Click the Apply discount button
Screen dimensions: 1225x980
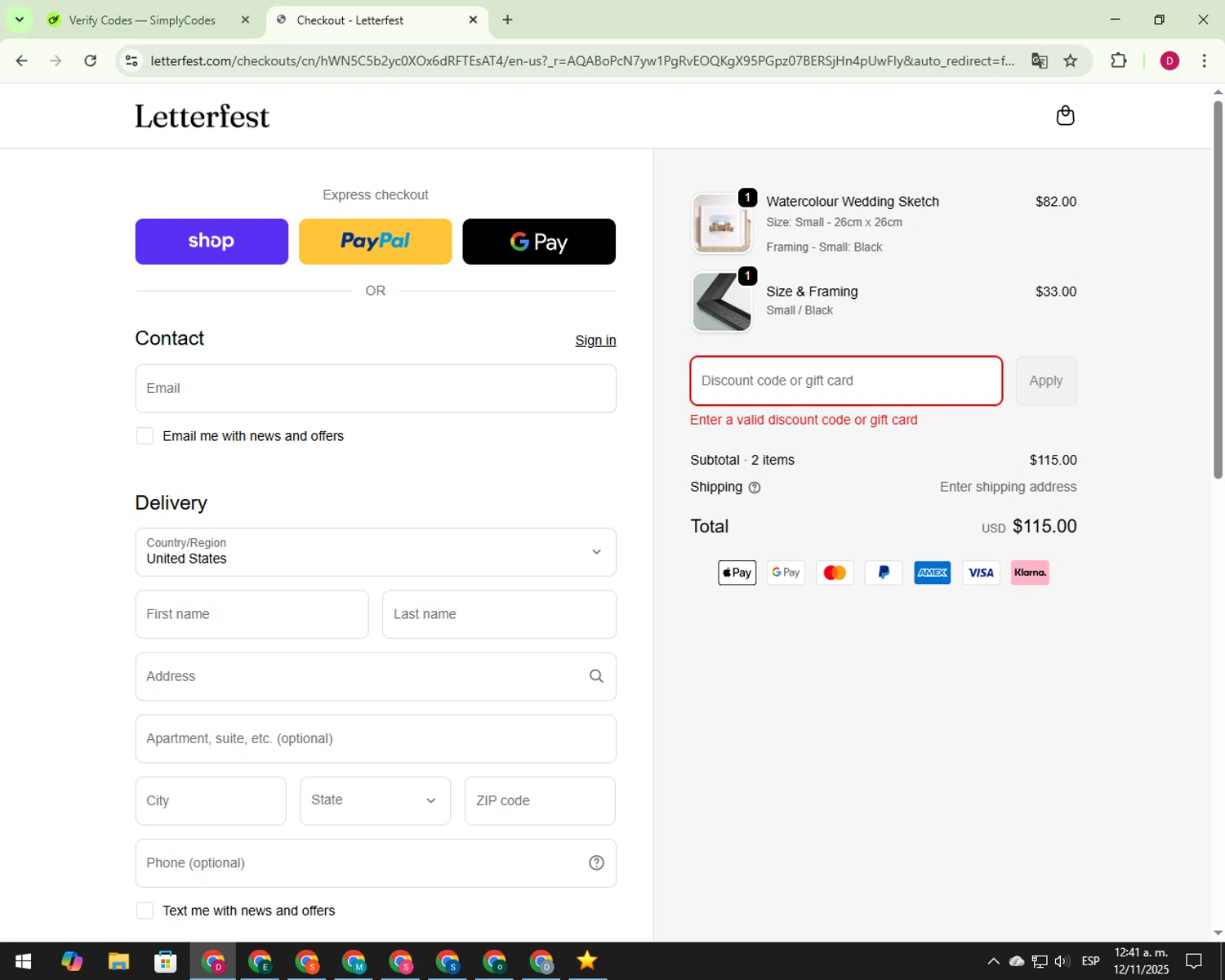point(1046,381)
